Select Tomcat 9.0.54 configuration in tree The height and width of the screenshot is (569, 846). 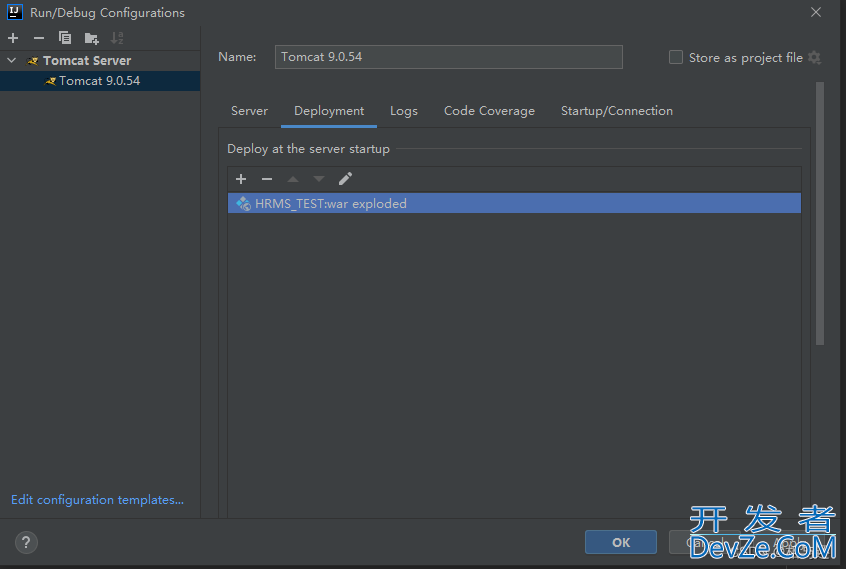point(100,81)
